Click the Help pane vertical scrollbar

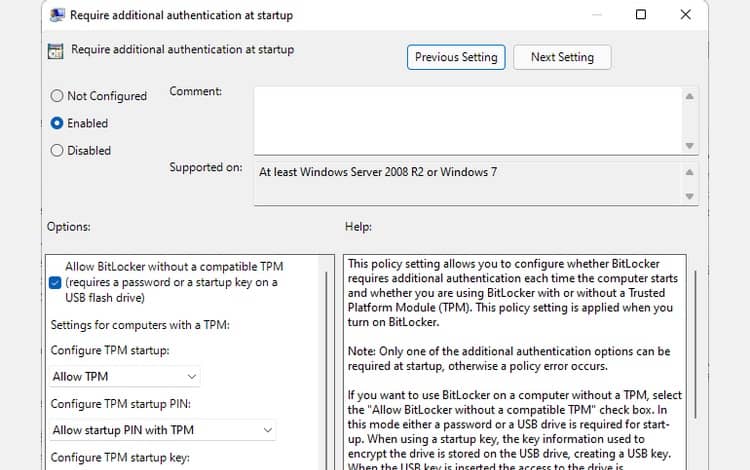695,345
